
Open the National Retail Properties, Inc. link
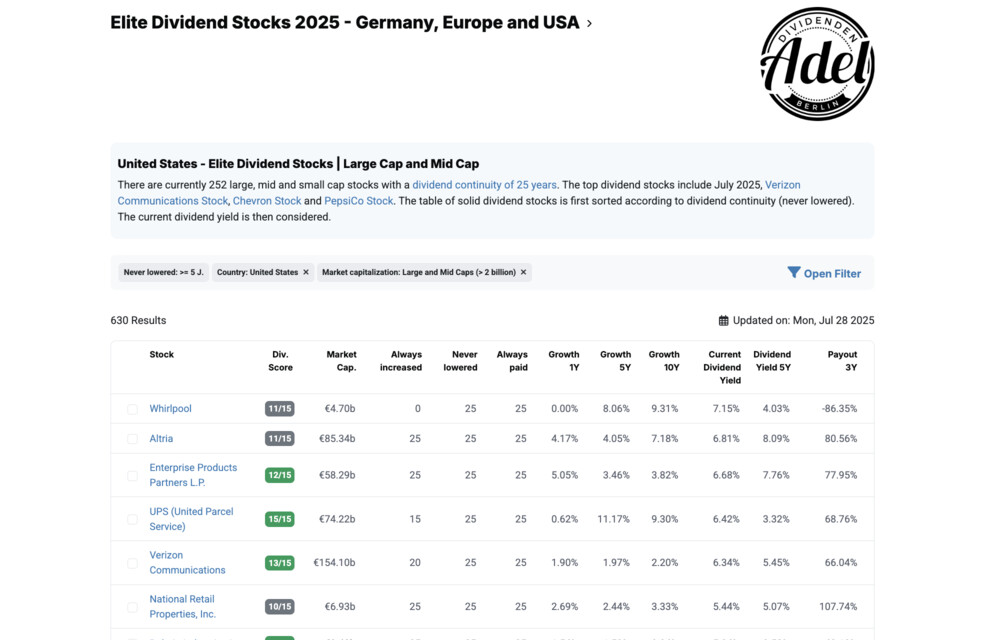click(x=182, y=606)
